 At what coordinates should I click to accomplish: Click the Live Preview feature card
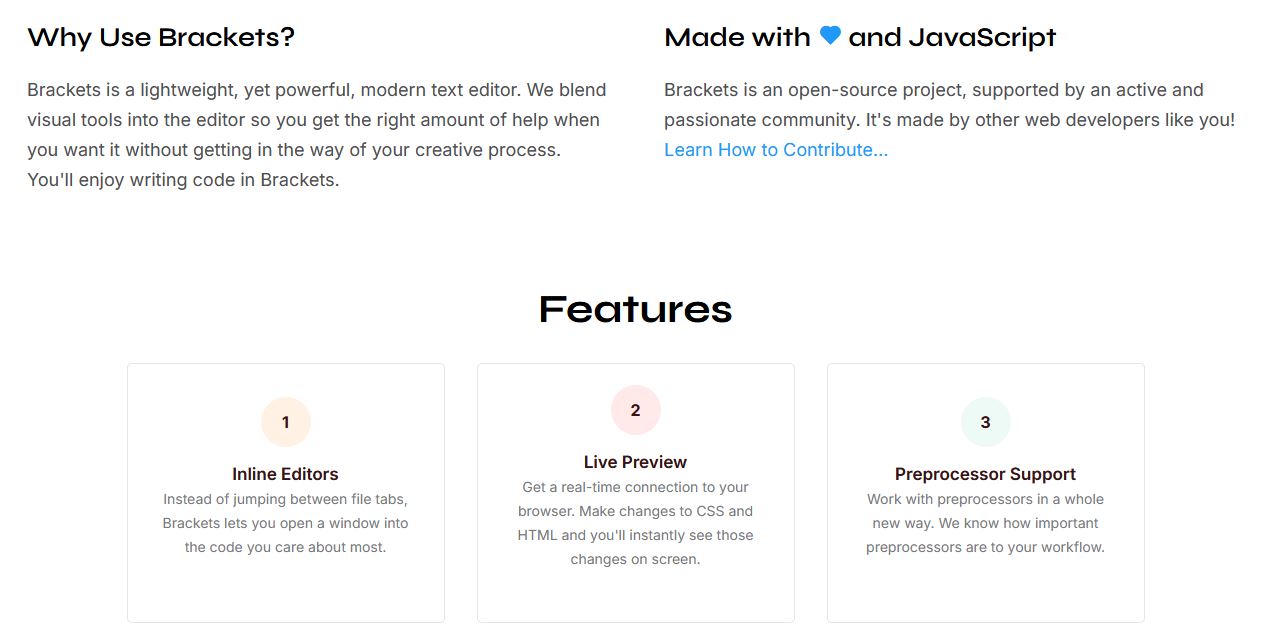pyautogui.click(x=636, y=493)
